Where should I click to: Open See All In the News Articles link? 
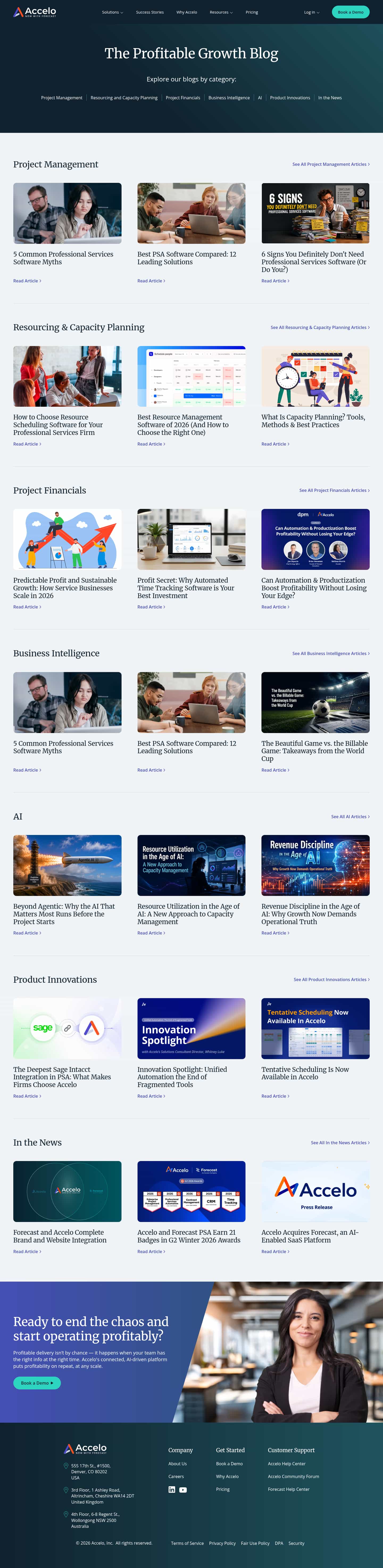340,1142
